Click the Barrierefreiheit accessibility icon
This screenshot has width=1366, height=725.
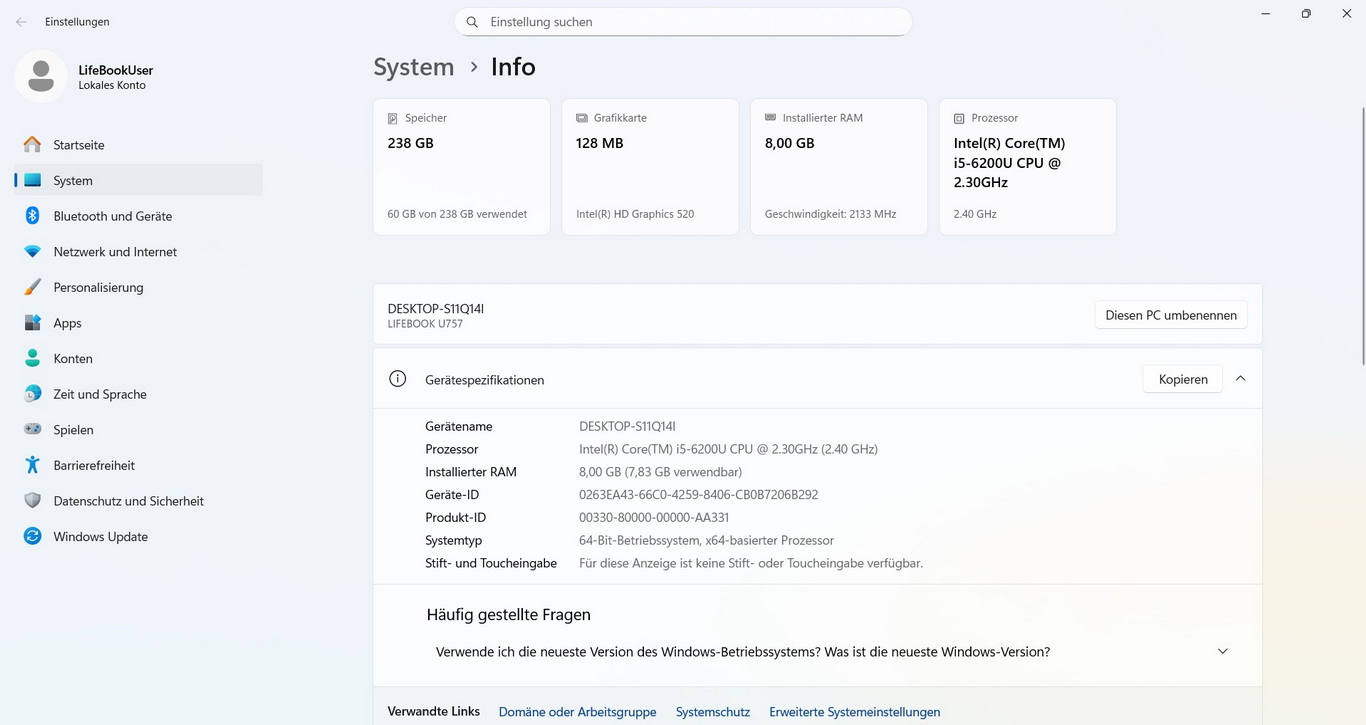point(33,465)
